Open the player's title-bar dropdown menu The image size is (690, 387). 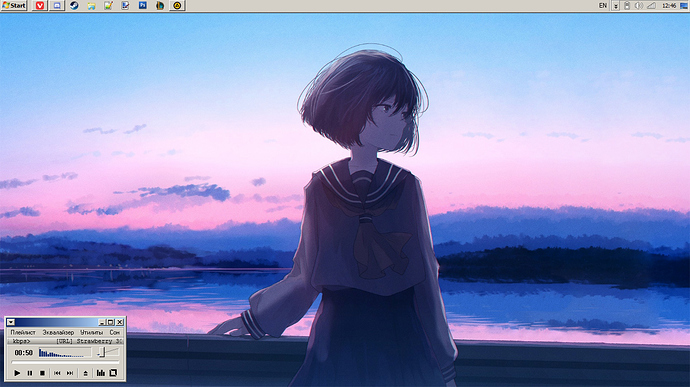11,322
